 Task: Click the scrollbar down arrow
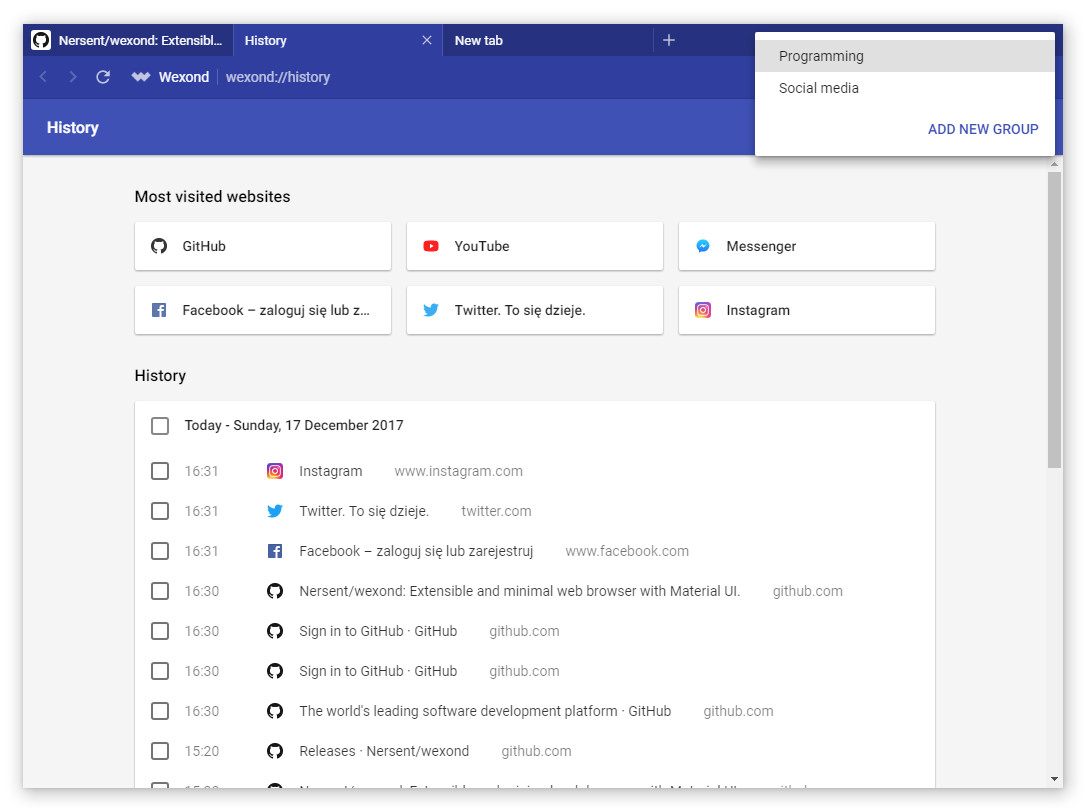[1055, 779]
